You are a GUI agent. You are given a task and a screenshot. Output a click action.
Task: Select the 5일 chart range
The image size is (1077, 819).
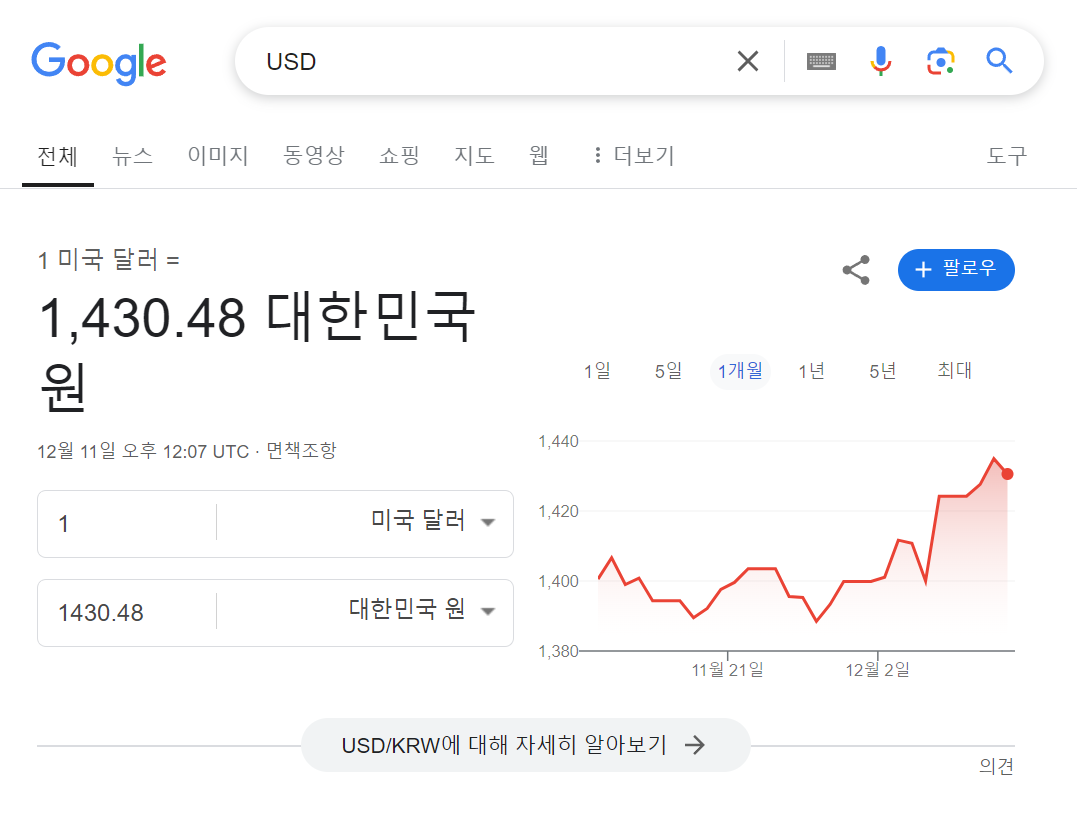tap(668, 372)
